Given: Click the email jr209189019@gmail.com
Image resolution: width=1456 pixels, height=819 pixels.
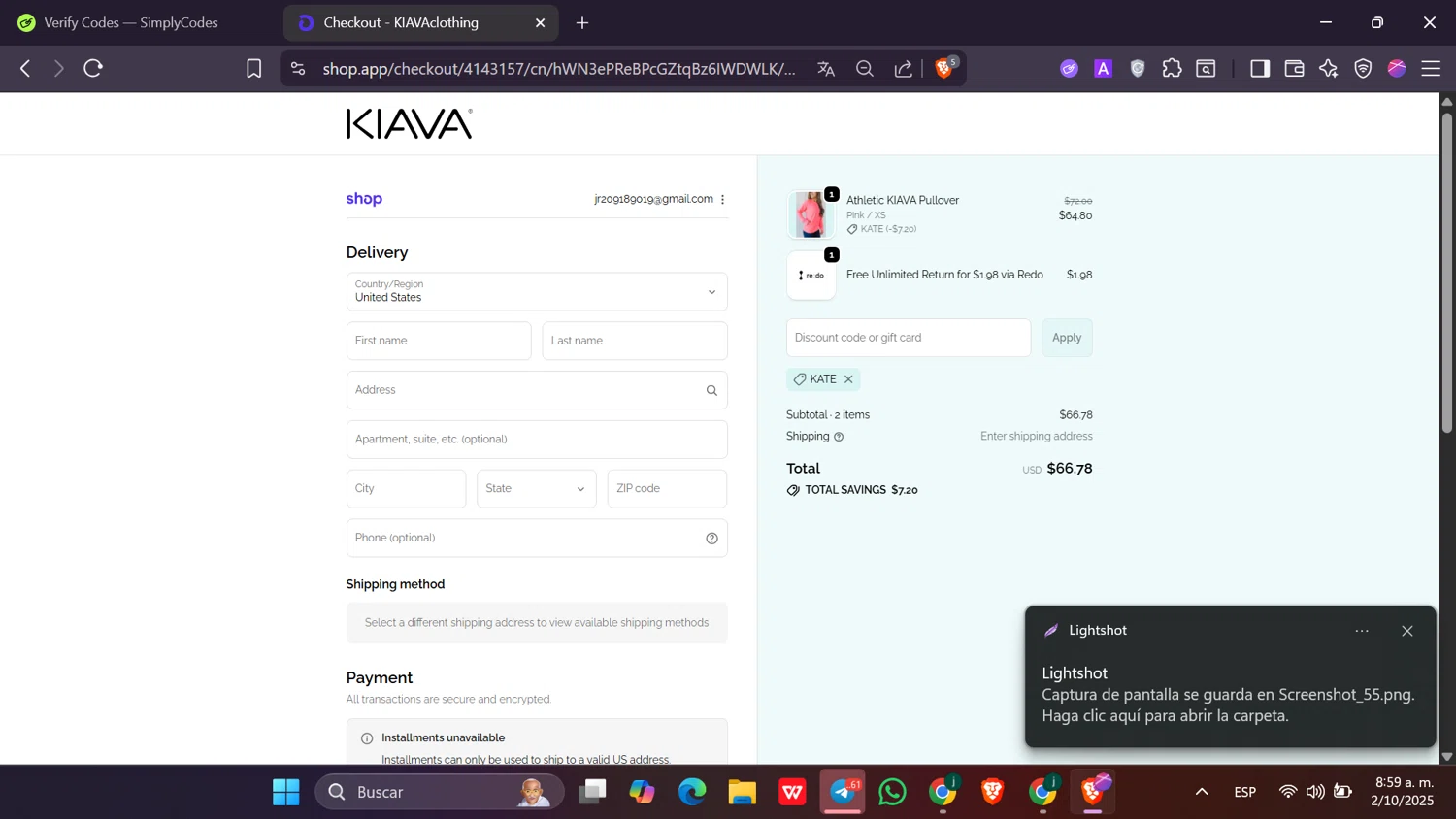Looking at the screenshot, I should coord(653,199).
